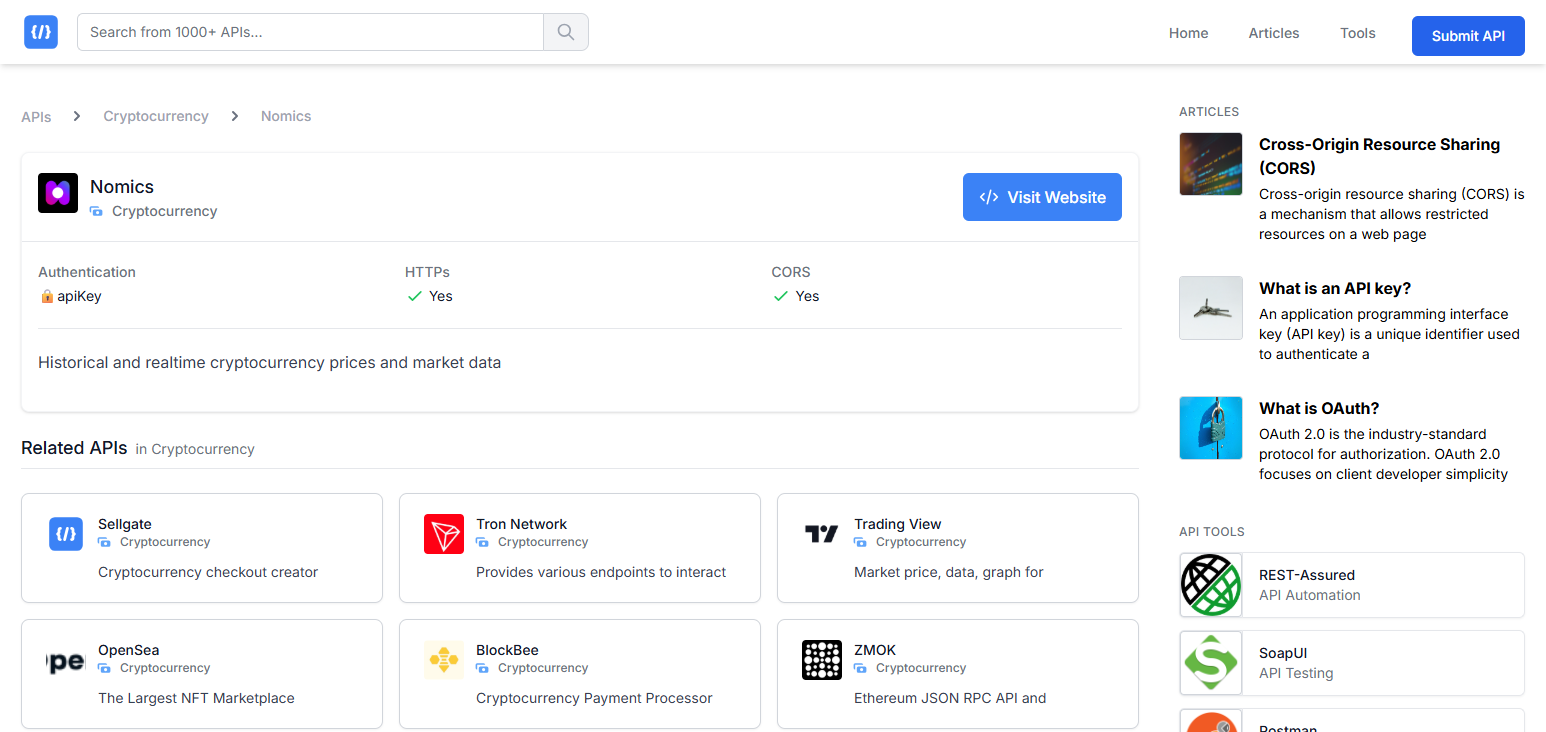This screenshot has width=1546, height=732.
Task: Open the CORS article thumbnail
Action: pyautogui.click(x=1211, y=164)
